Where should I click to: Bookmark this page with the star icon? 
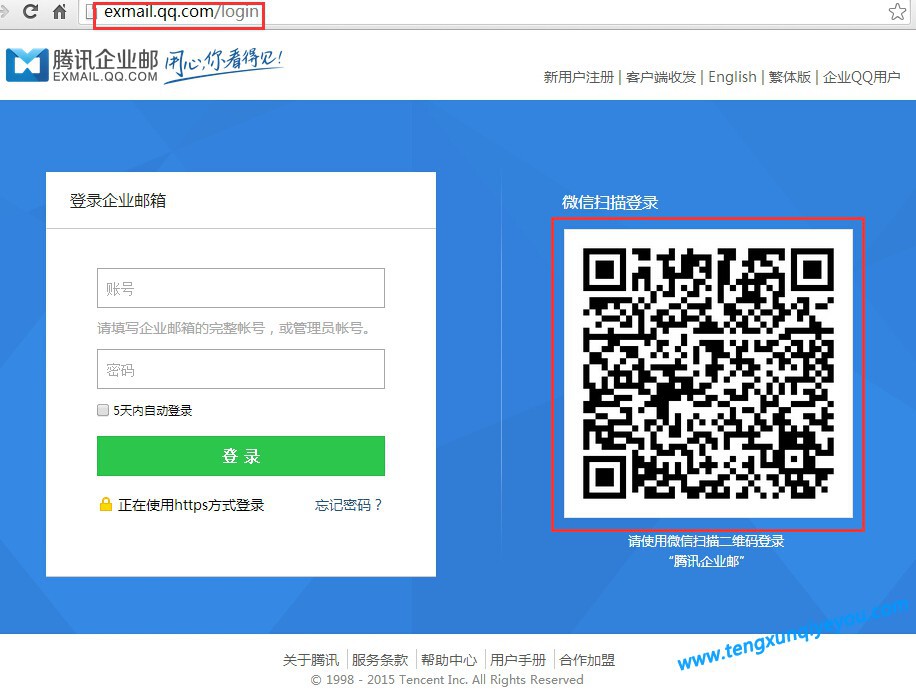[897, 12]
